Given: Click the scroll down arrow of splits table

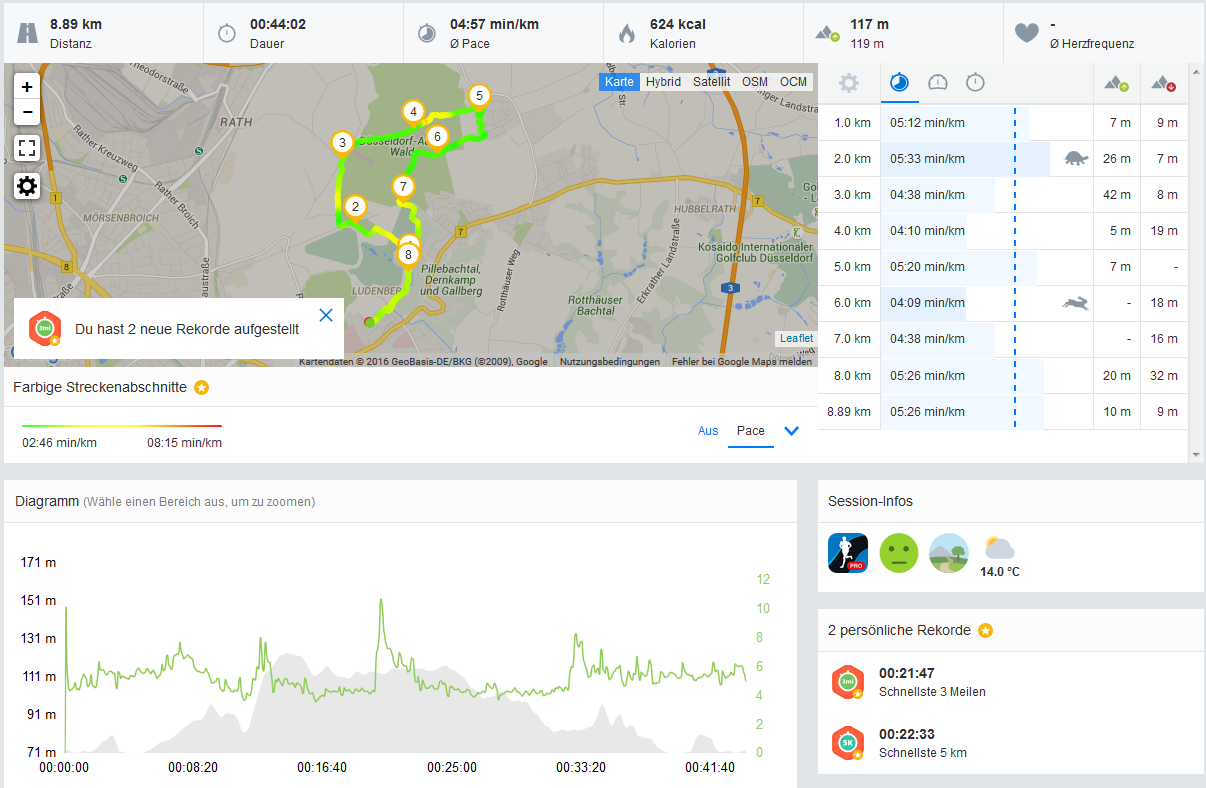Looking at the screenshot, I should [1197, 455].
